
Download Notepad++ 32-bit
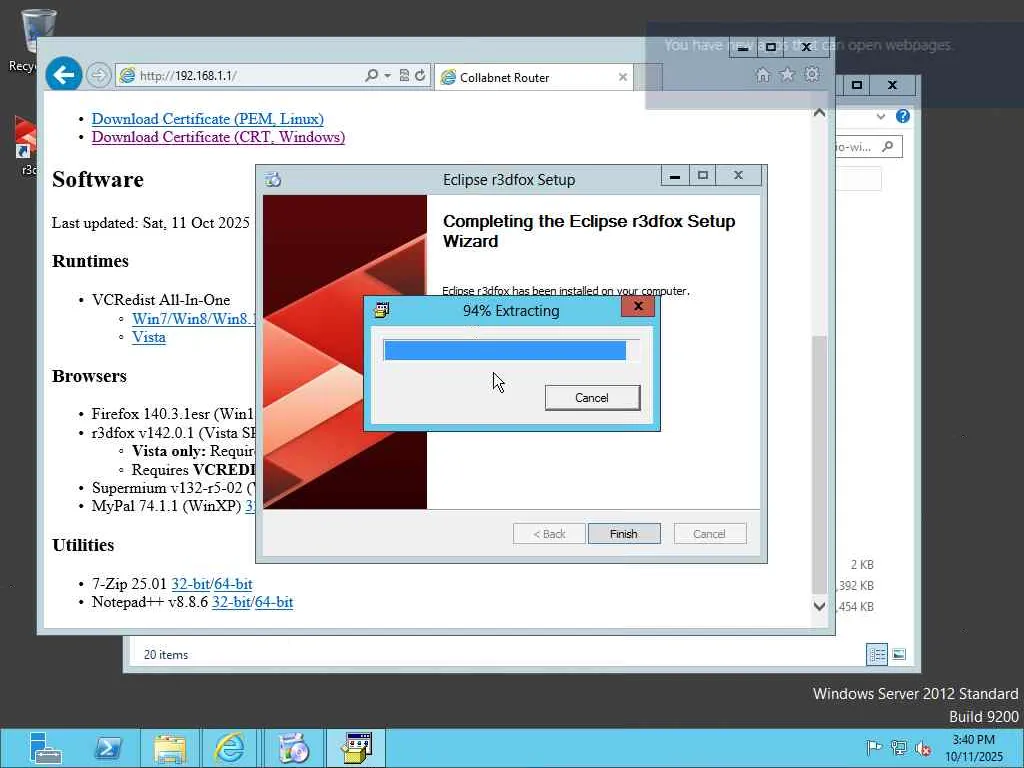coord(231,602)
